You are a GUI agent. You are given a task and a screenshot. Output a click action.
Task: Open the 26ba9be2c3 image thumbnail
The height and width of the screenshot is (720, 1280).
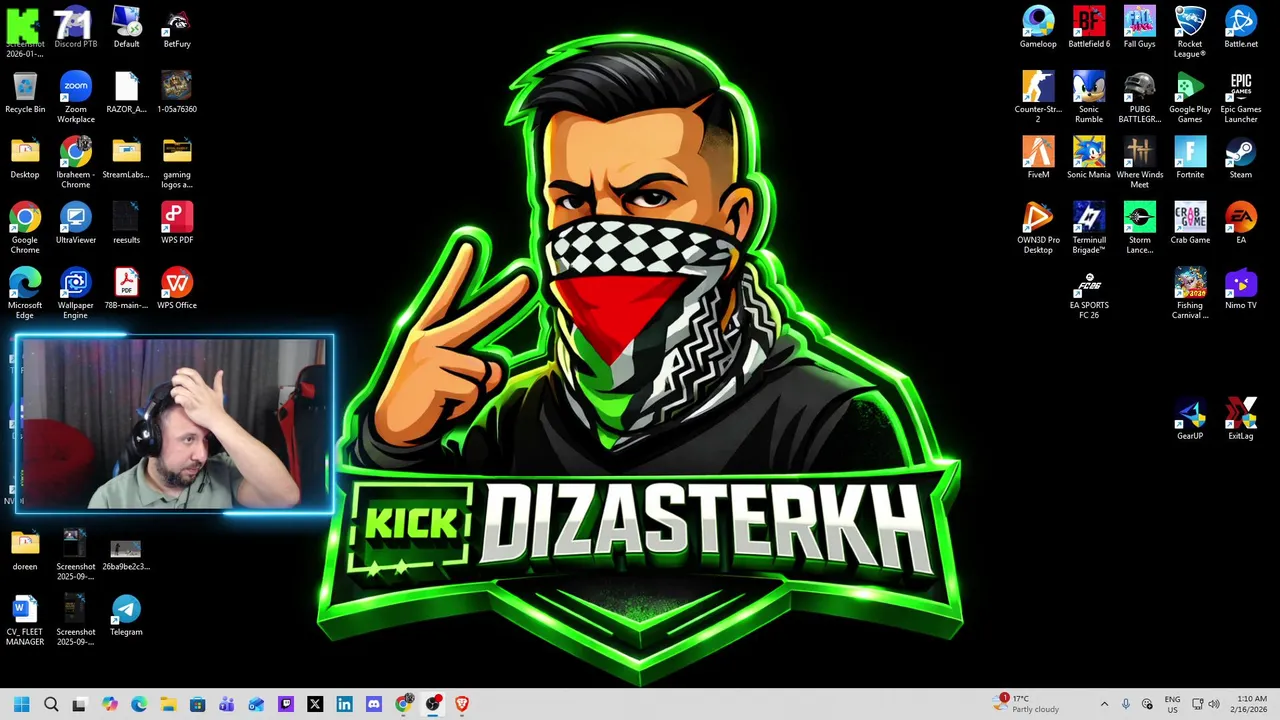point(126,554)
